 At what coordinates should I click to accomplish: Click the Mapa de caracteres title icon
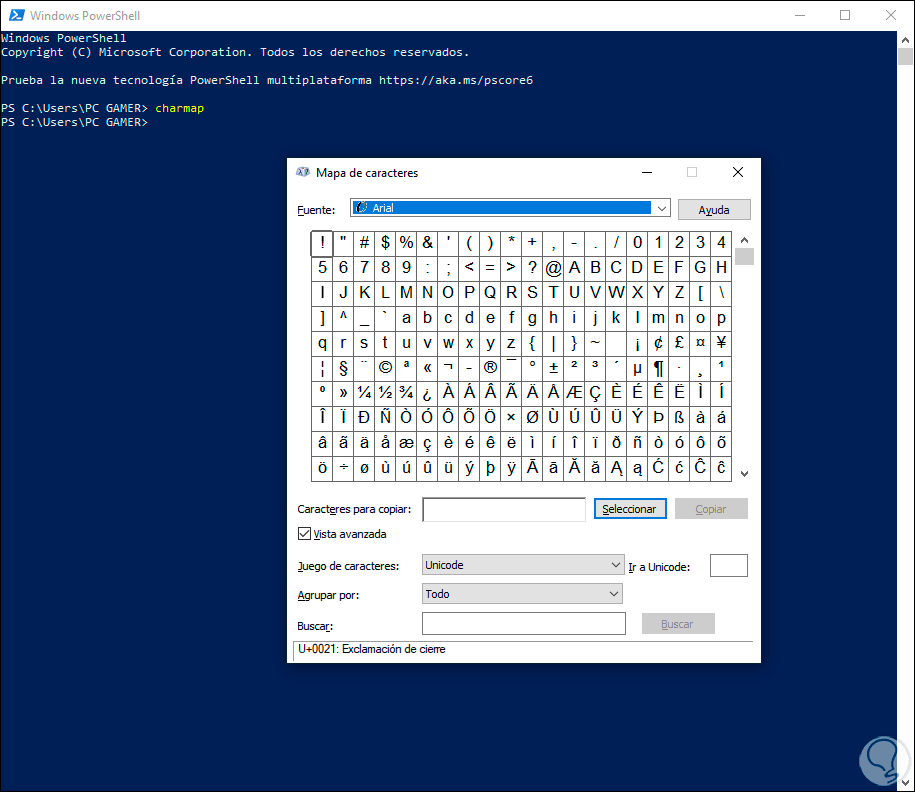coord(302,172)
